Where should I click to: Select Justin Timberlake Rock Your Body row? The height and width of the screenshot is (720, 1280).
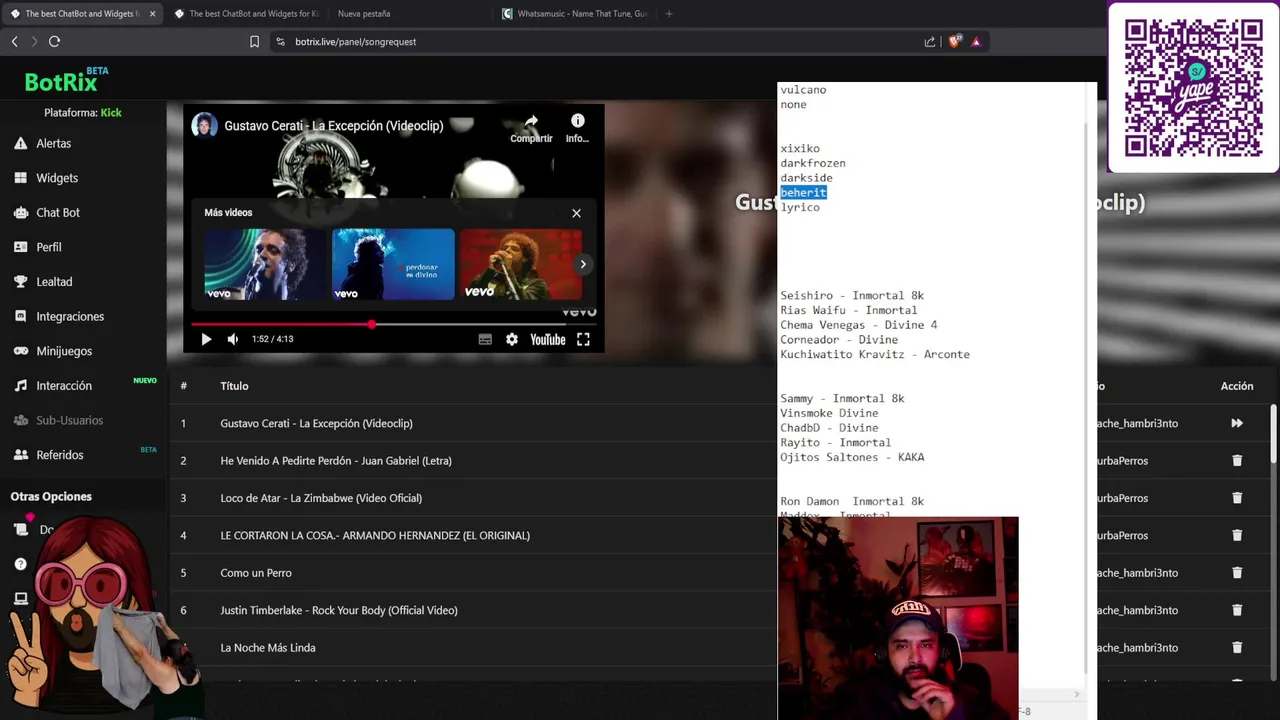click(x=339, y=610)
